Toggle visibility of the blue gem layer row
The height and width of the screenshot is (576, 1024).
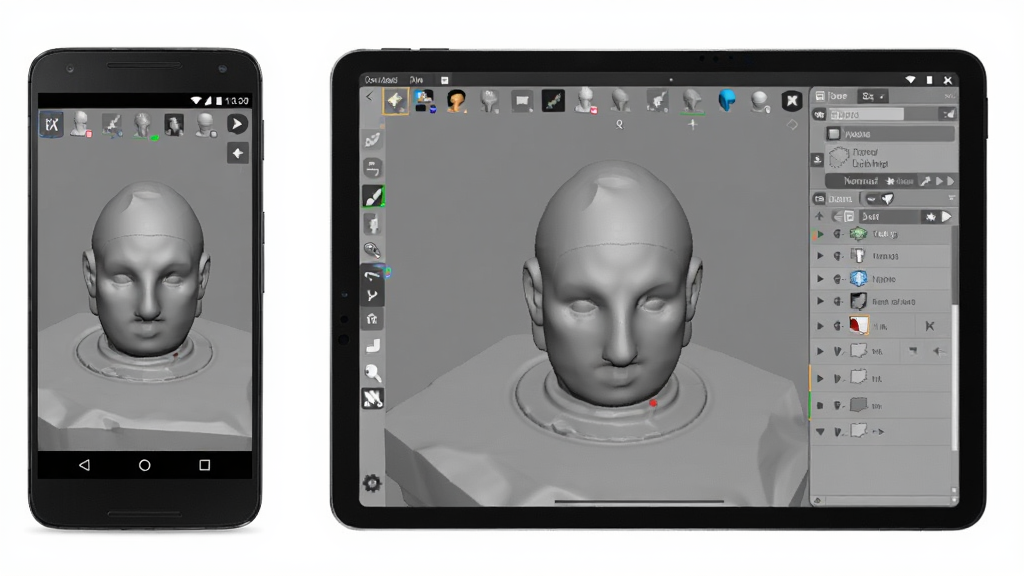838,279
